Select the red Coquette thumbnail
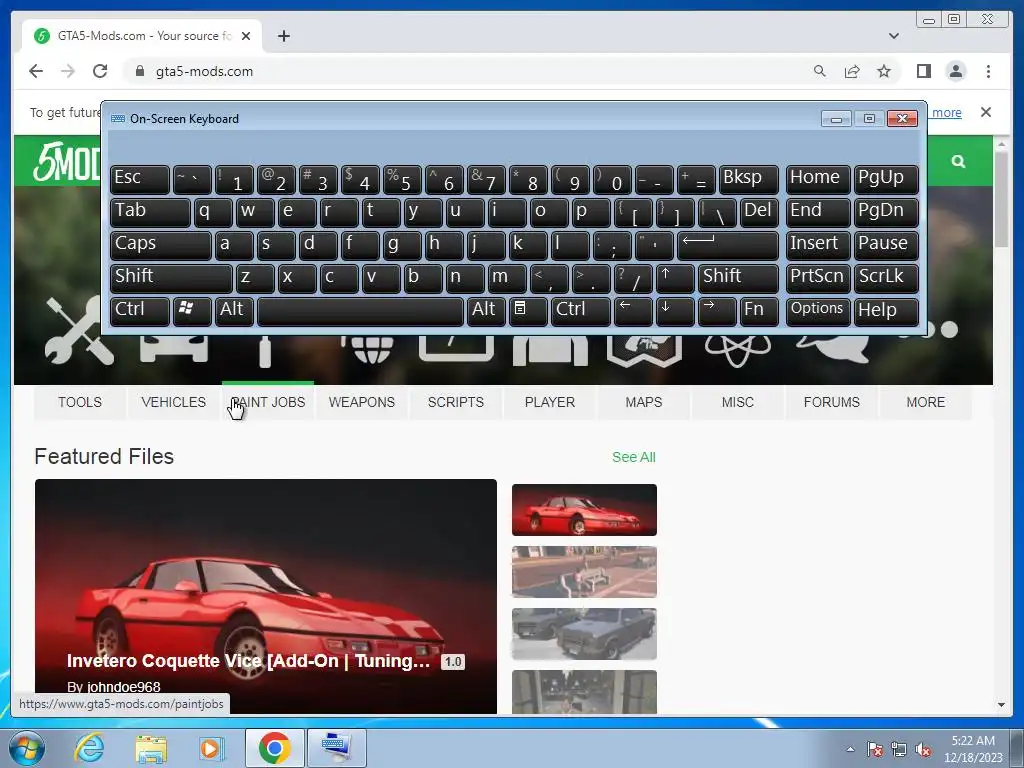 [584, 510]
